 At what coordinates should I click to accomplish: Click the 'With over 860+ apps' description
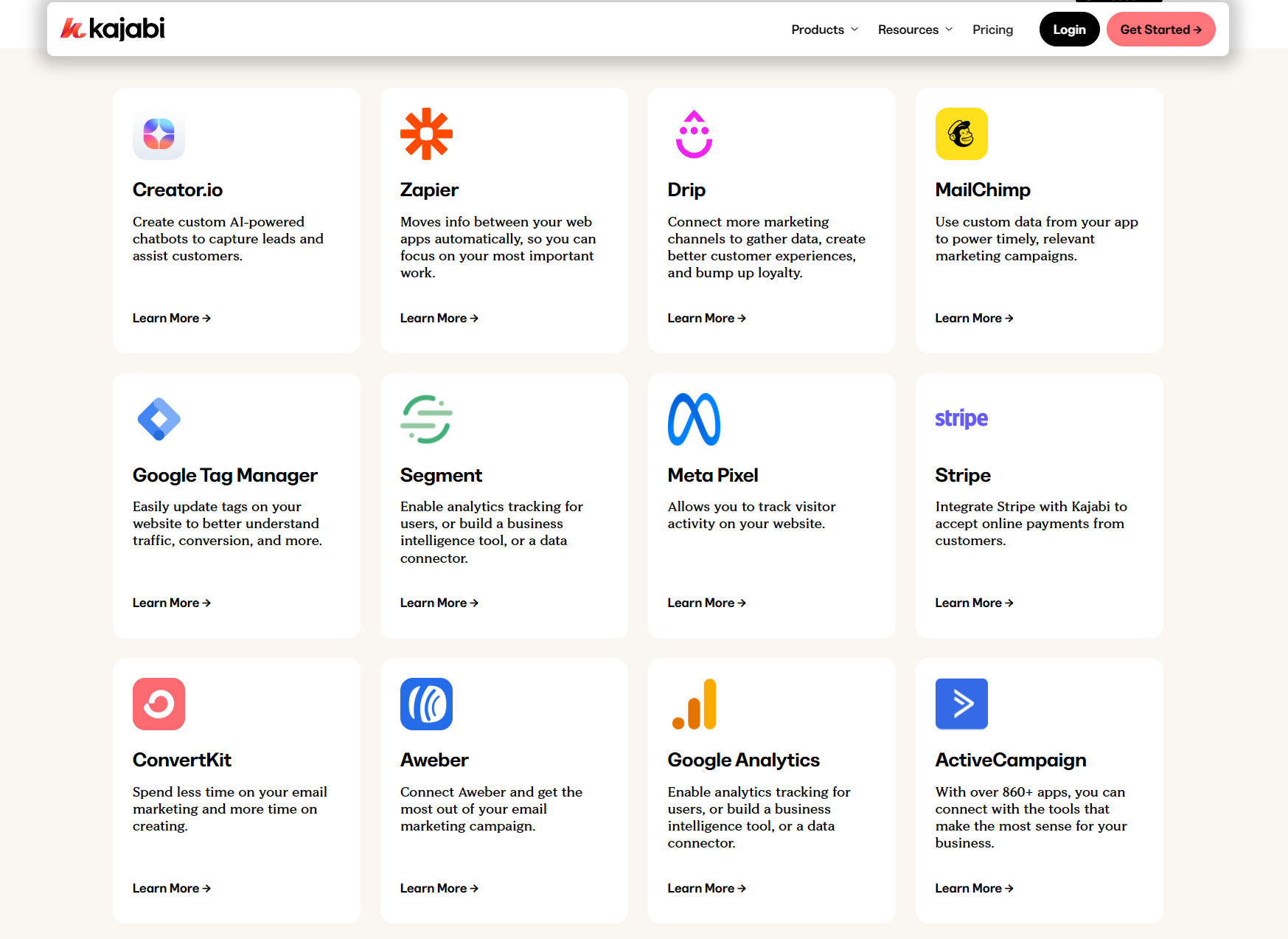1031,817
